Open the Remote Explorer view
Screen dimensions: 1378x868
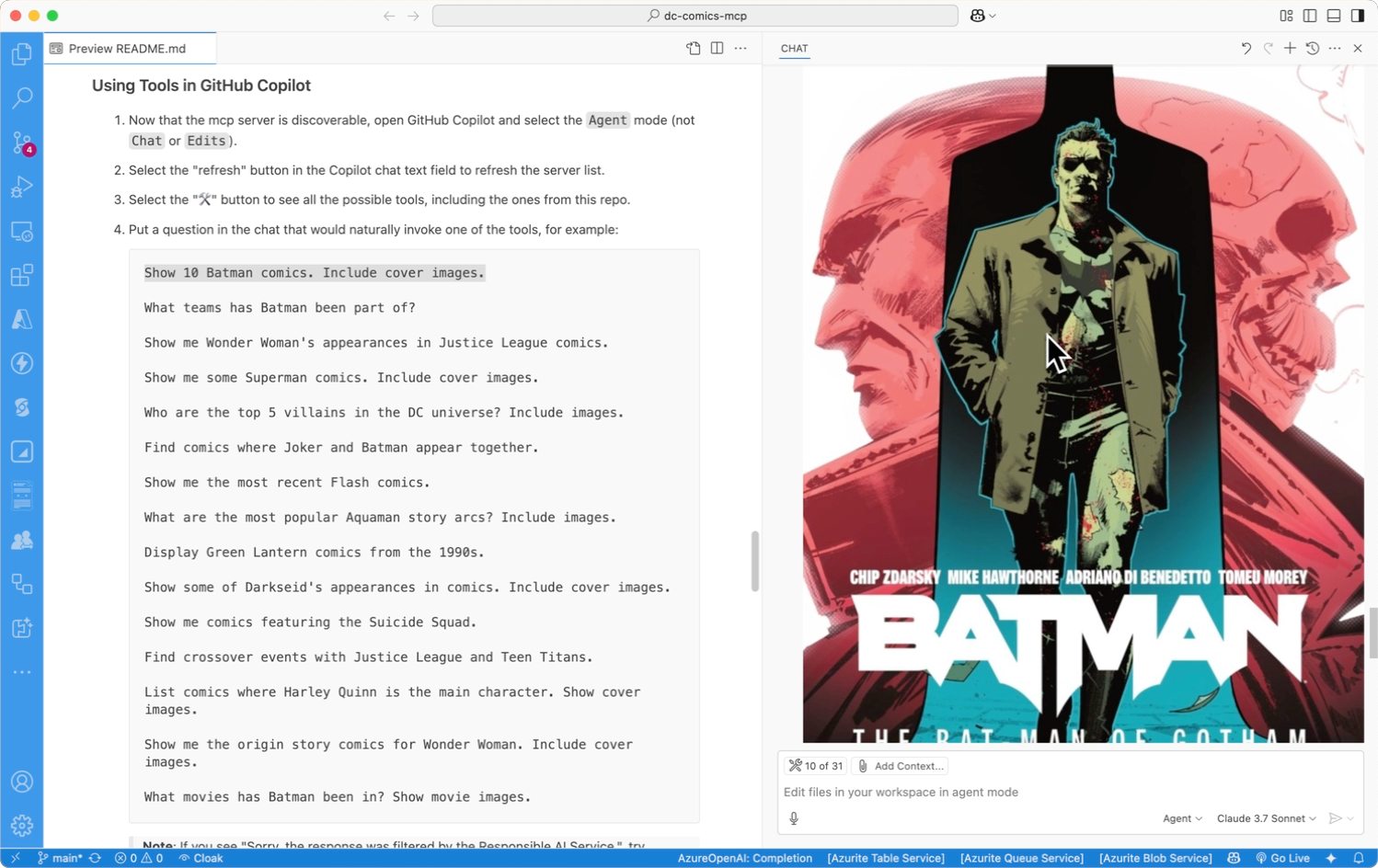pos(22,231)
